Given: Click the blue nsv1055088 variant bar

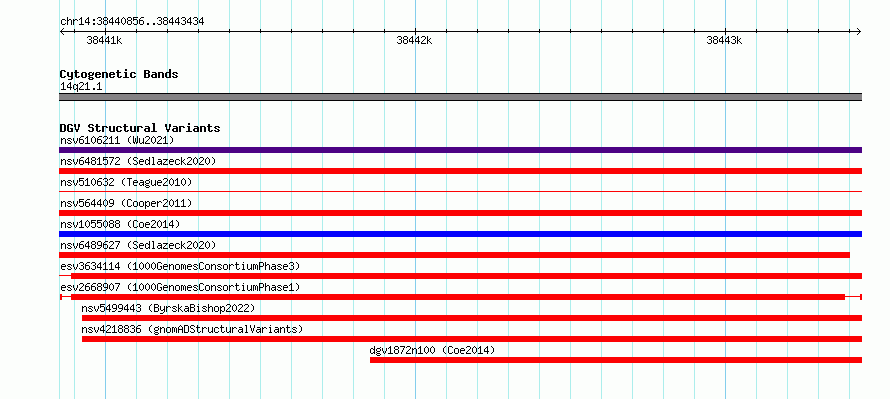Looking at the screenshot, I should point(460,234).
